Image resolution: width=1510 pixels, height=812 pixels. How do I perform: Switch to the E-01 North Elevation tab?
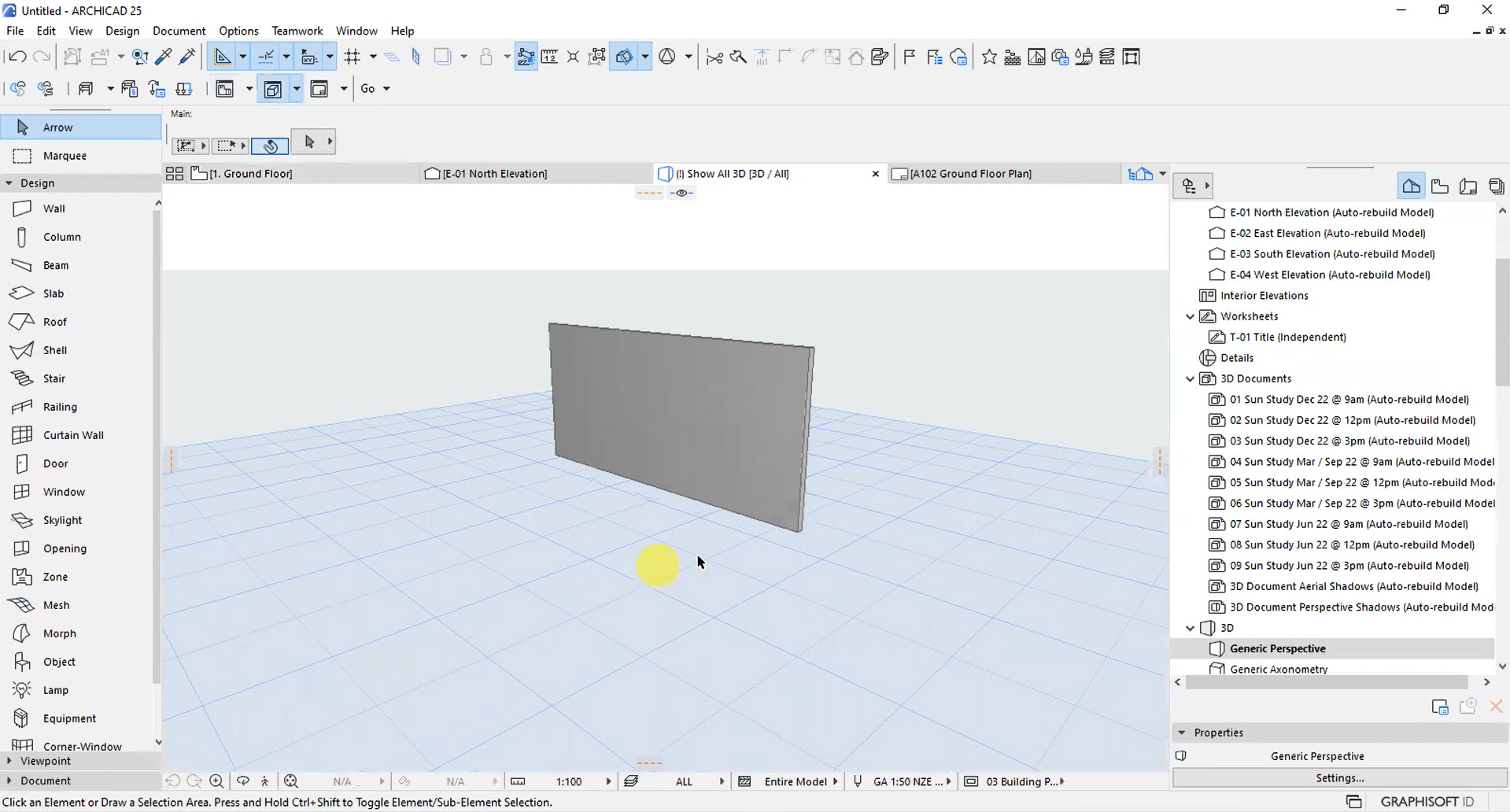(x=494, y=174)
